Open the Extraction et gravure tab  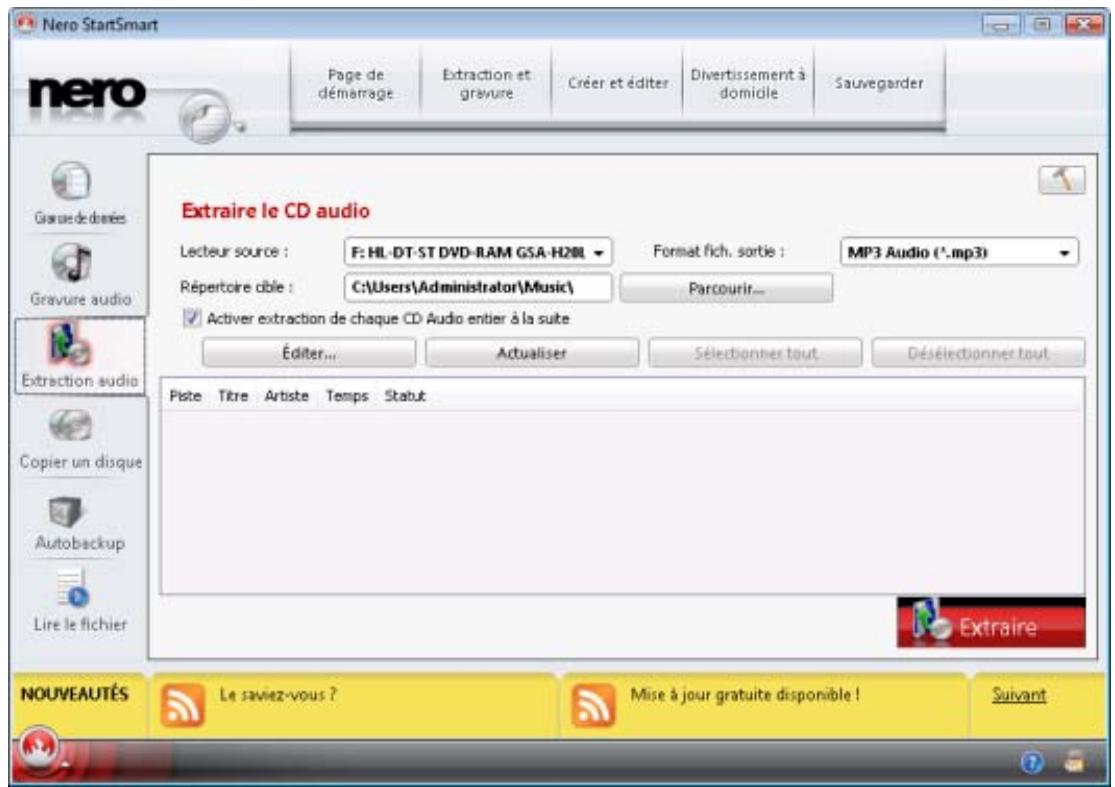[x=486, y=84]
